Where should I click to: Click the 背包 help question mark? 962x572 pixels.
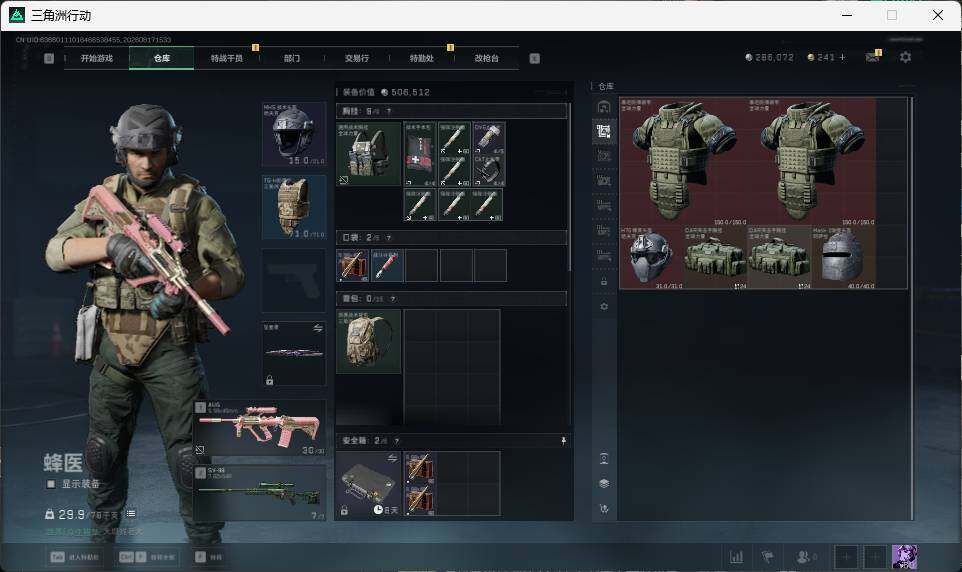point(393,299)
